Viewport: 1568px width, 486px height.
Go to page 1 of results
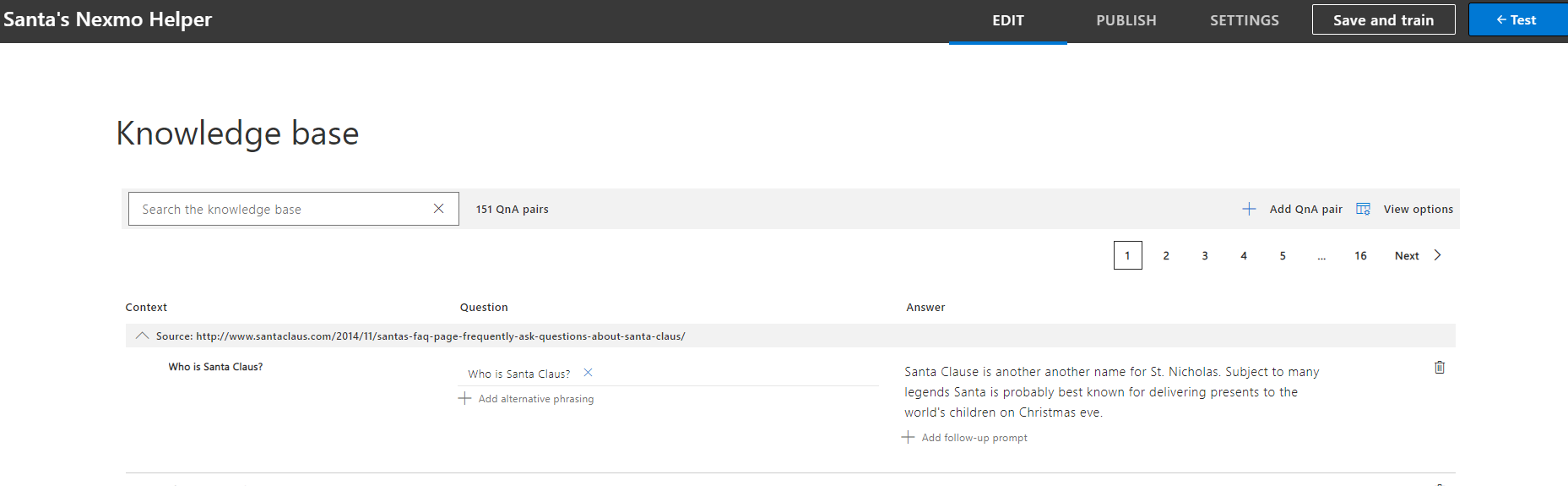point(1127,255)
